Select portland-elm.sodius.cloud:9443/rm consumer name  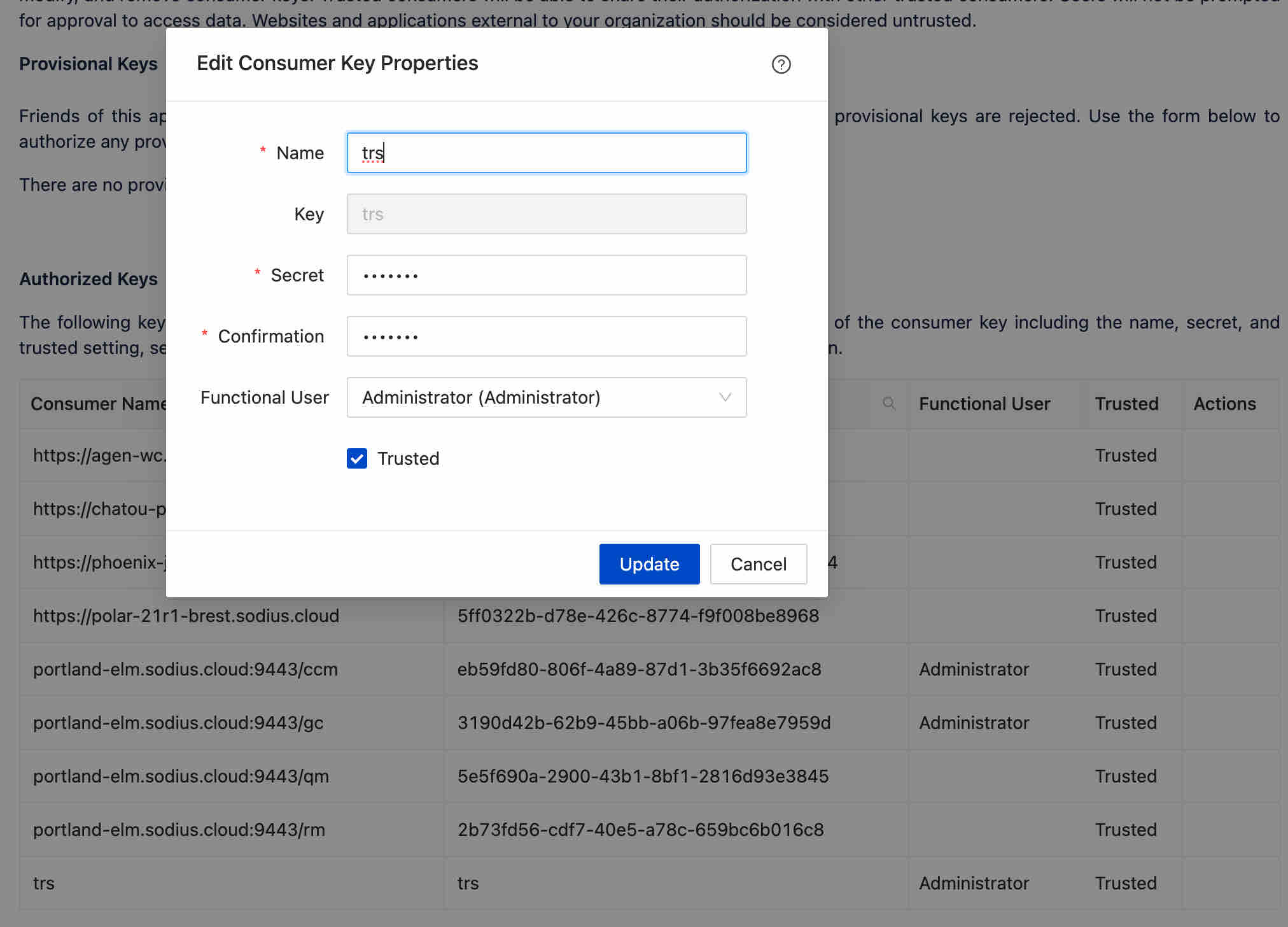pyautogui.click(x=179, y=830)
